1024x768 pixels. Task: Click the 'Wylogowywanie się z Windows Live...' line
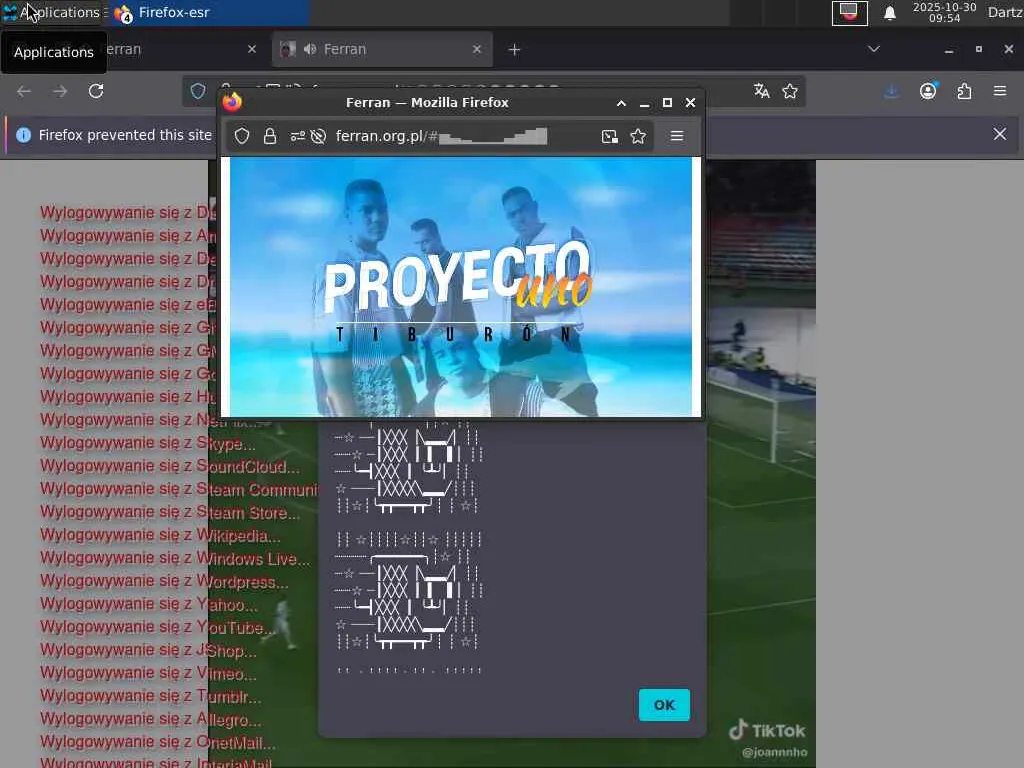pyautogui.click(x=175, y=558)
